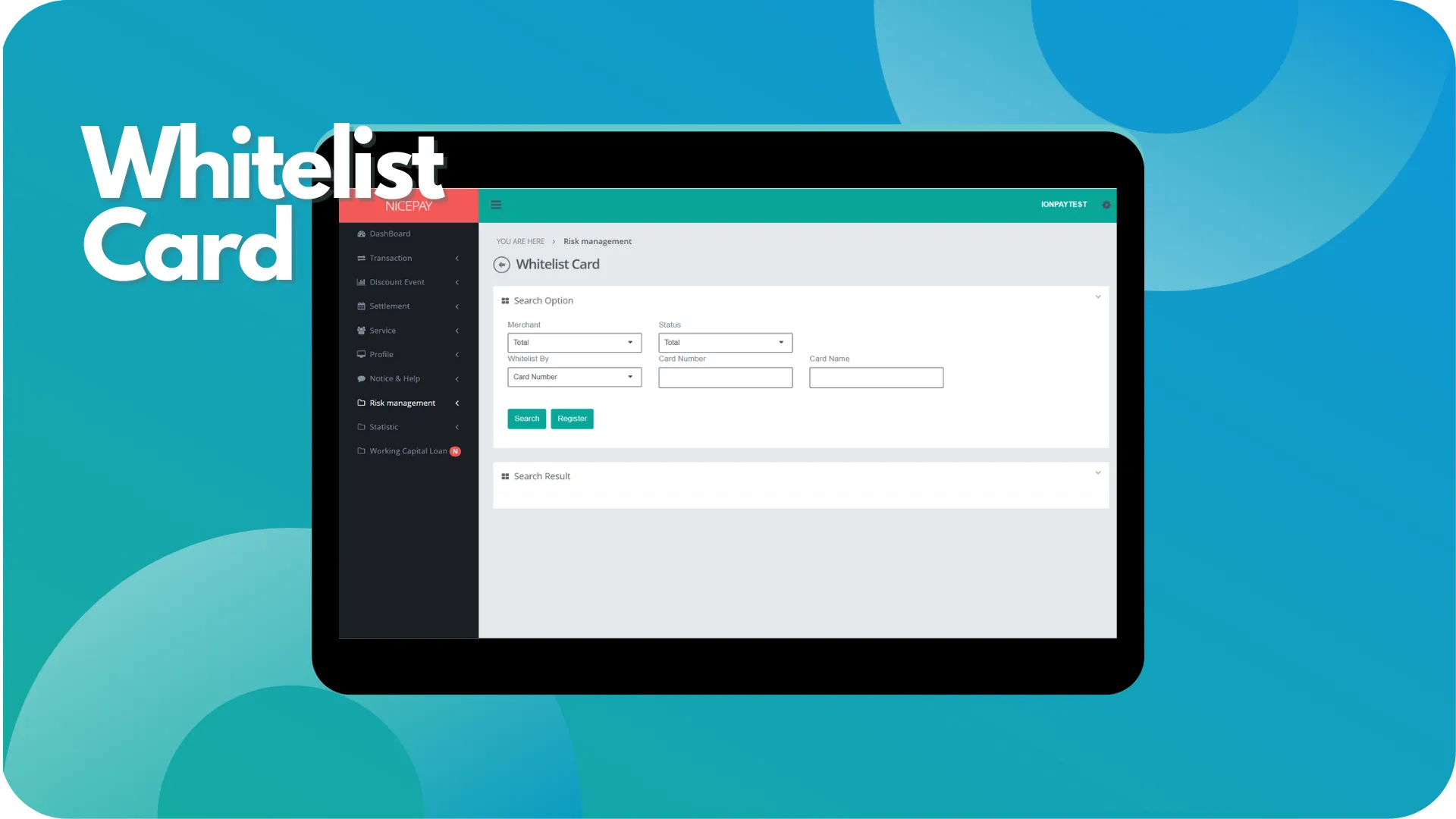Click the Card Number input field
This screenshot has height=819, width=1456.
pos(725,377)
